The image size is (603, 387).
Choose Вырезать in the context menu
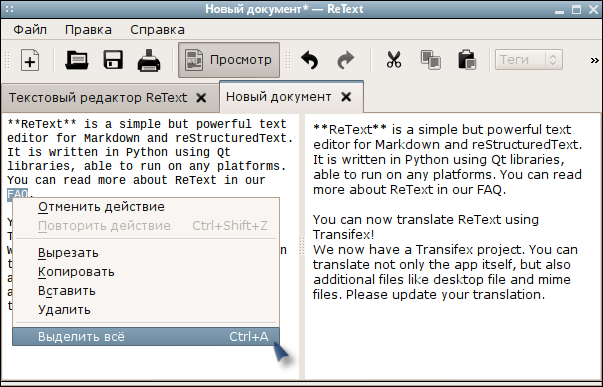coord(146,253)
